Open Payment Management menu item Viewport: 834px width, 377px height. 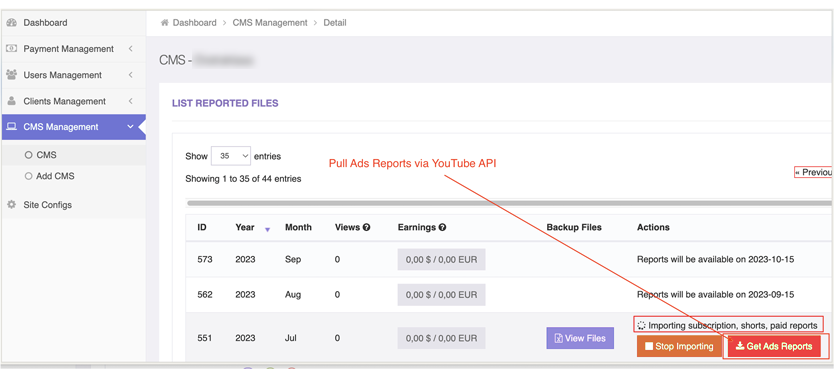(73, 48)
